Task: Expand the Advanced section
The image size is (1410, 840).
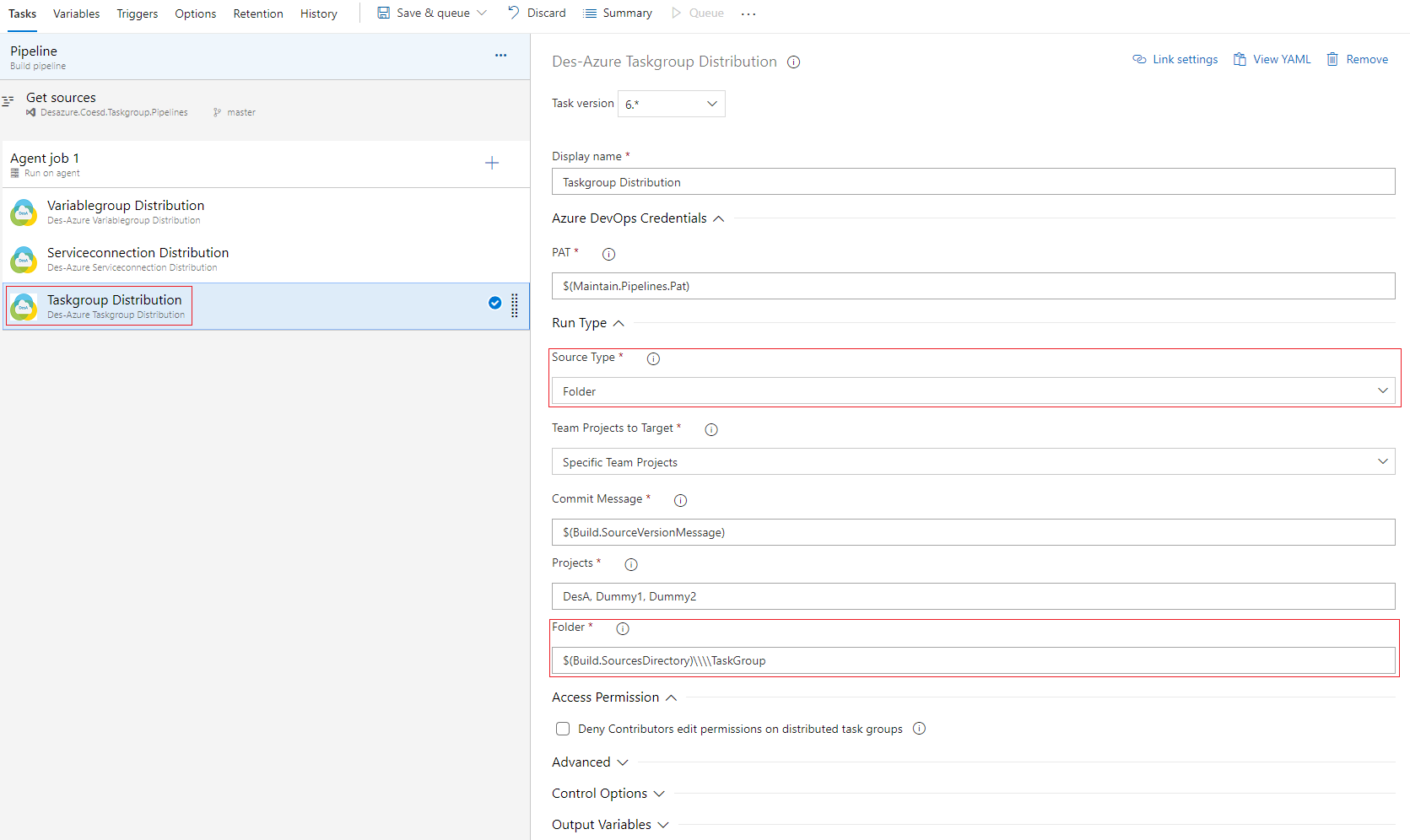Action: (590, 762)
